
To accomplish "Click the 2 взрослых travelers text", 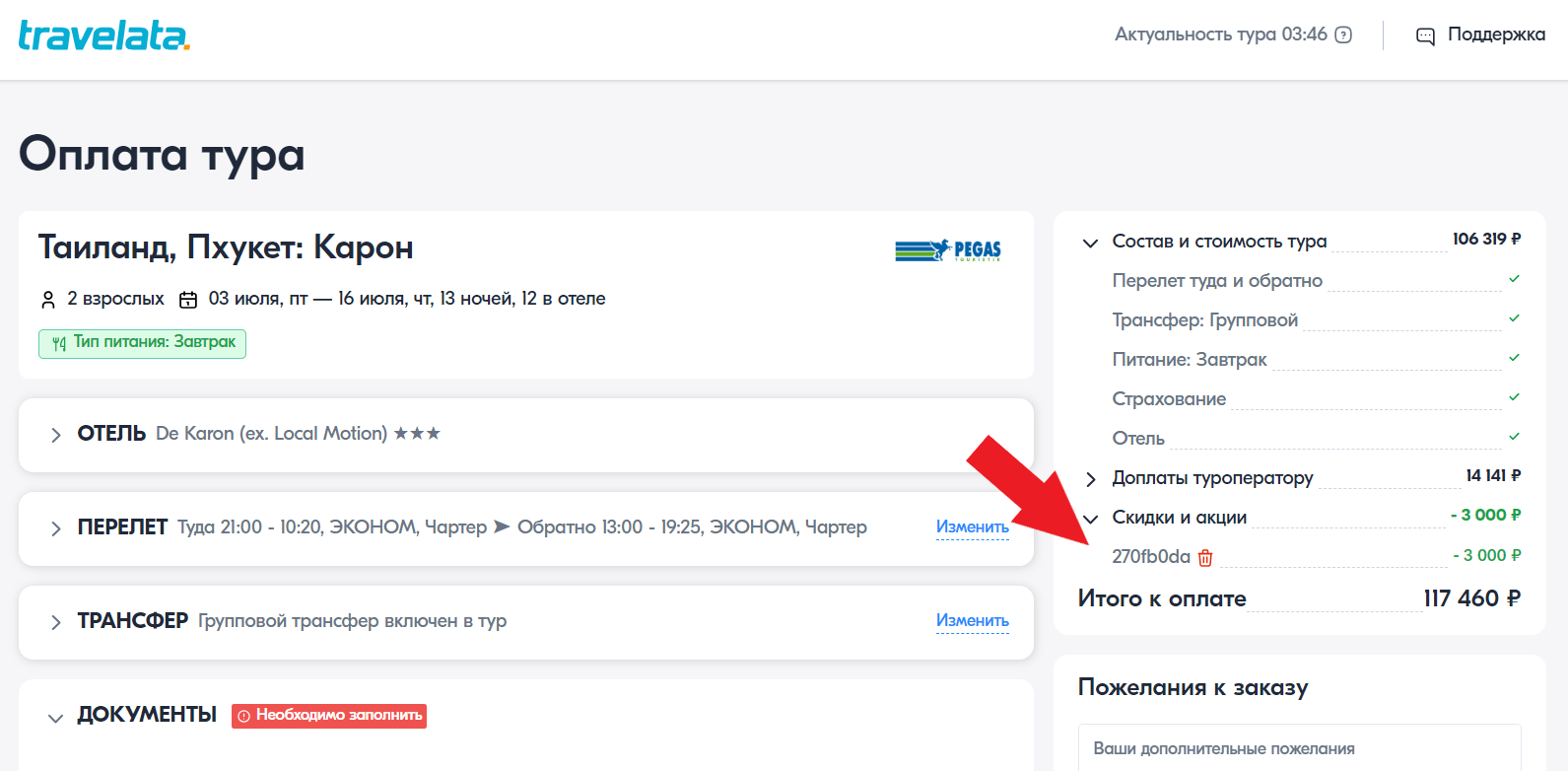I will pos(115,299).
